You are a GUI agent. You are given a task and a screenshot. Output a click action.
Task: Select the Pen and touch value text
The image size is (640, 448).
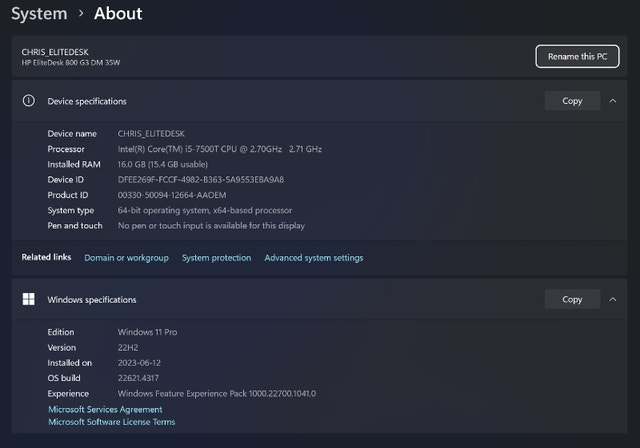[x=211, y=226]
